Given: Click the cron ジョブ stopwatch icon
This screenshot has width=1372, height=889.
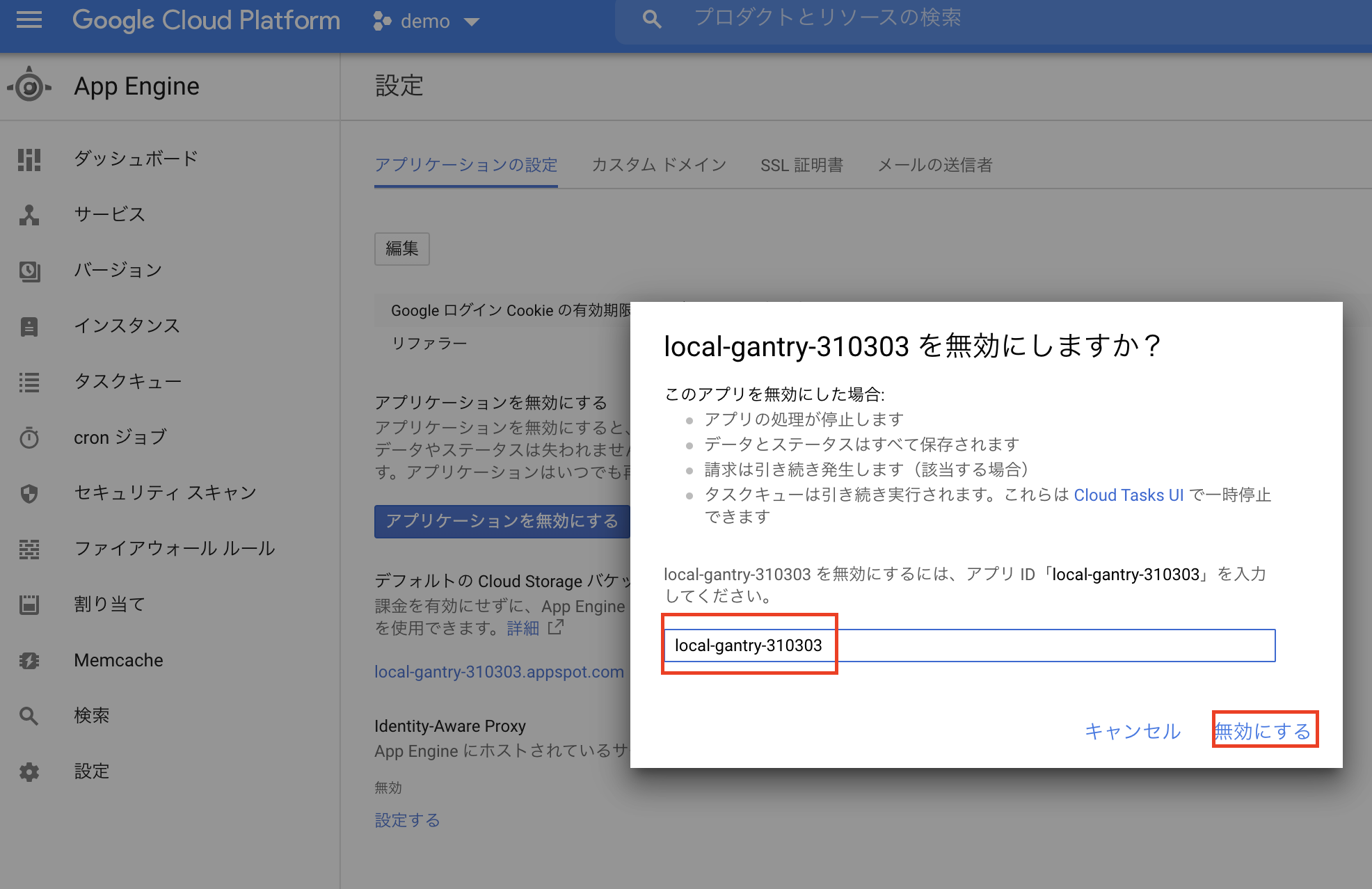Looking at the screenshot, I should (29, 438).
